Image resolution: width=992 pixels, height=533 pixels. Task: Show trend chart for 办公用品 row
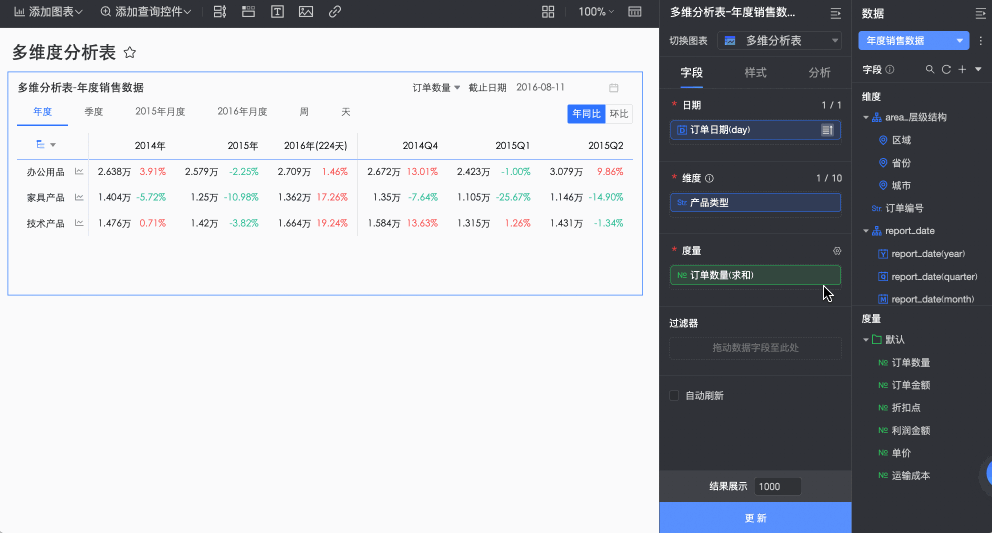[79, 172]
